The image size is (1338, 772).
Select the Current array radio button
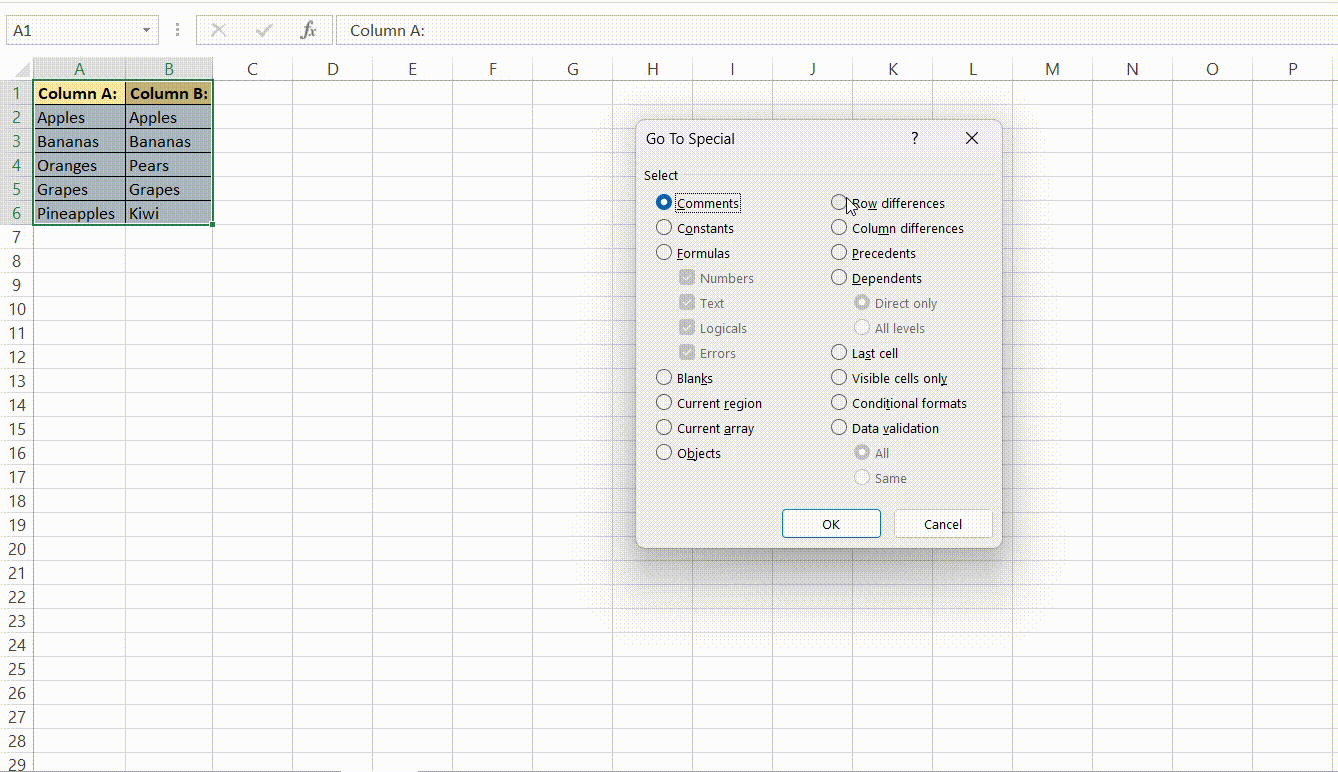click(664, 427)
